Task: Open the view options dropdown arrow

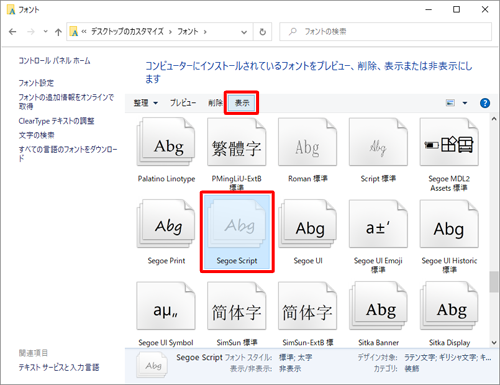Action: click(x=465, y=103)
